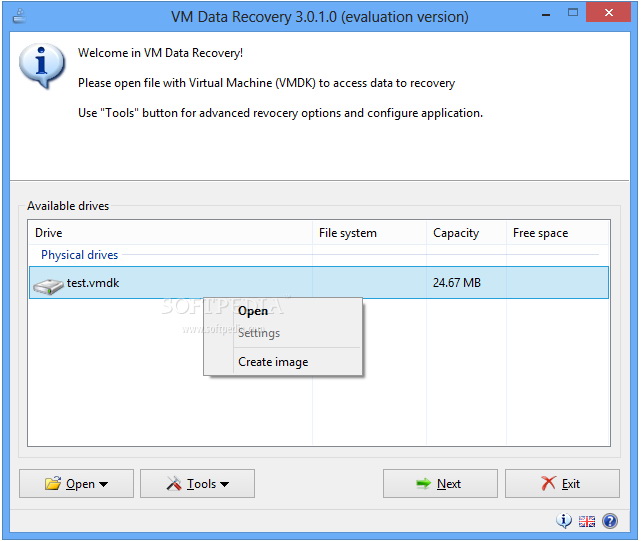Image resolution: width=641 pixels, height=541 pixels.
Task: Click the 24.67 MB capacity value
Action: click(457, 283)
